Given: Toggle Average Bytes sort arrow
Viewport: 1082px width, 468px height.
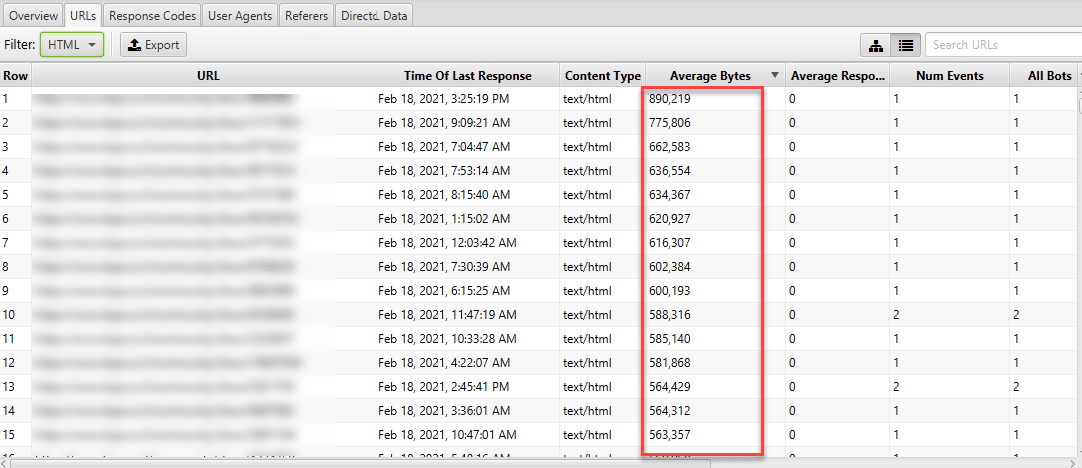Looking at the screenshot, I should point(775,76).
